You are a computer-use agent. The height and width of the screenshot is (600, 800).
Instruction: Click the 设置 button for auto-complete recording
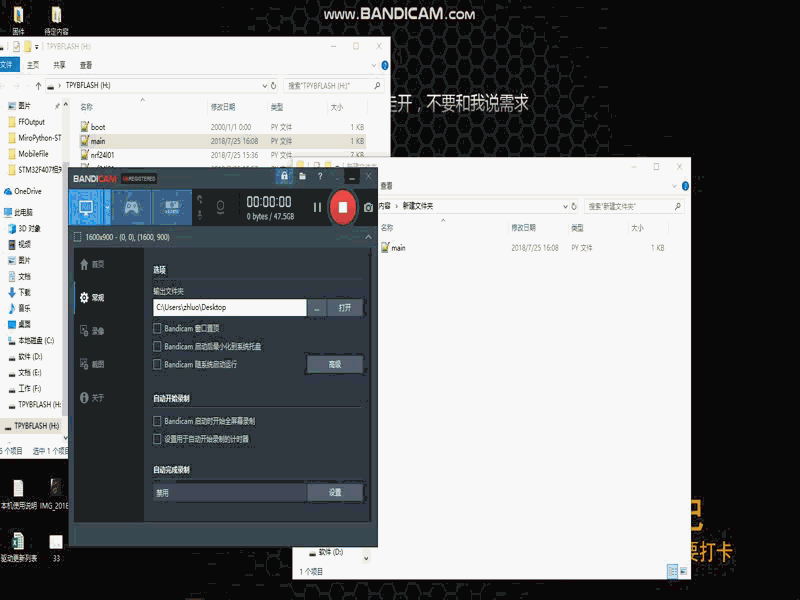(x=335, y=492)
